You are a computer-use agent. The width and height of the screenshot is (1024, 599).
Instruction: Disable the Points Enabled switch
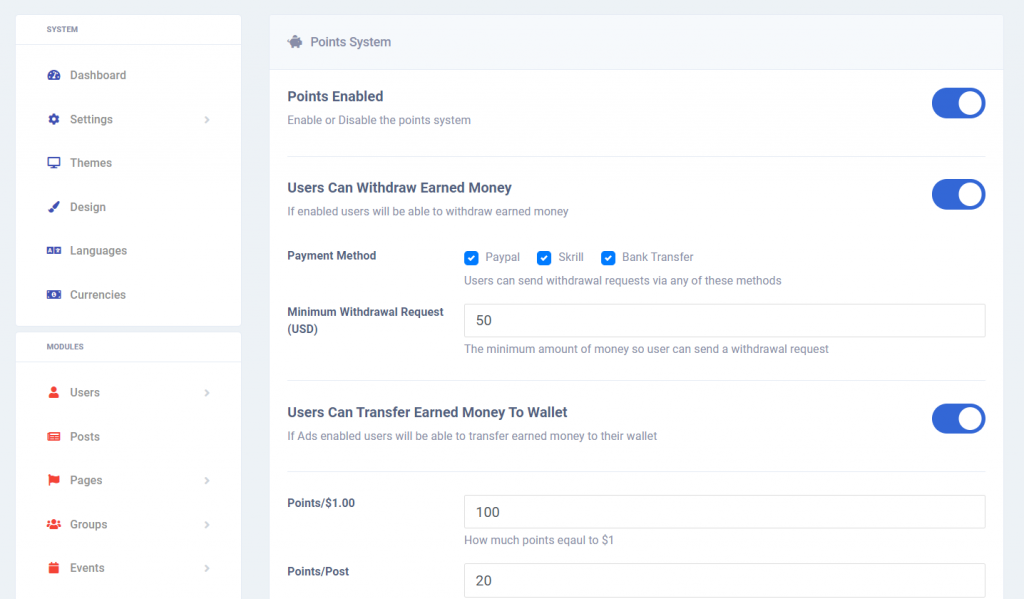[x=958, y=103]
